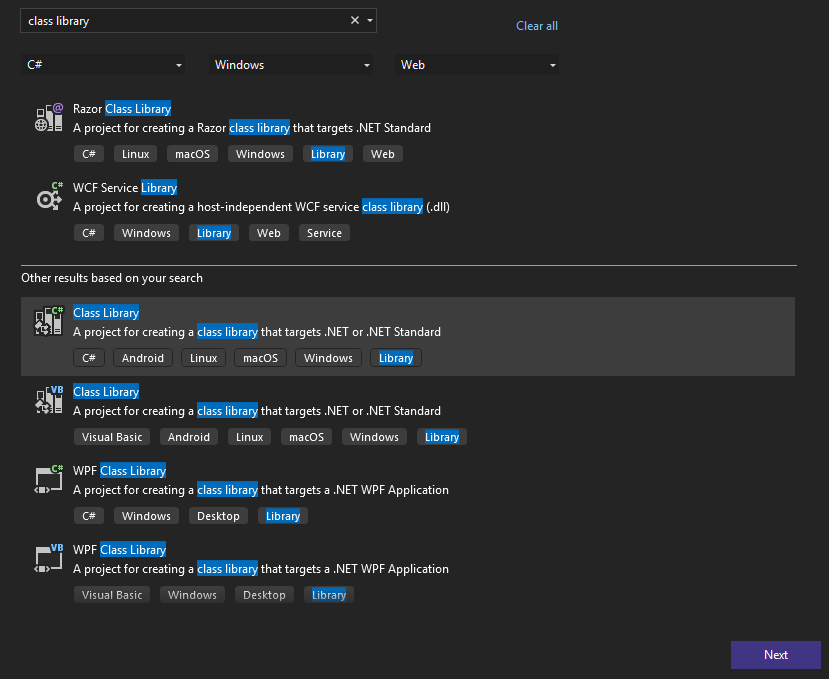Click Desktop tag under VB WPF Class Library
This screenshot has height=679, width=829.
tap(264, 595)
